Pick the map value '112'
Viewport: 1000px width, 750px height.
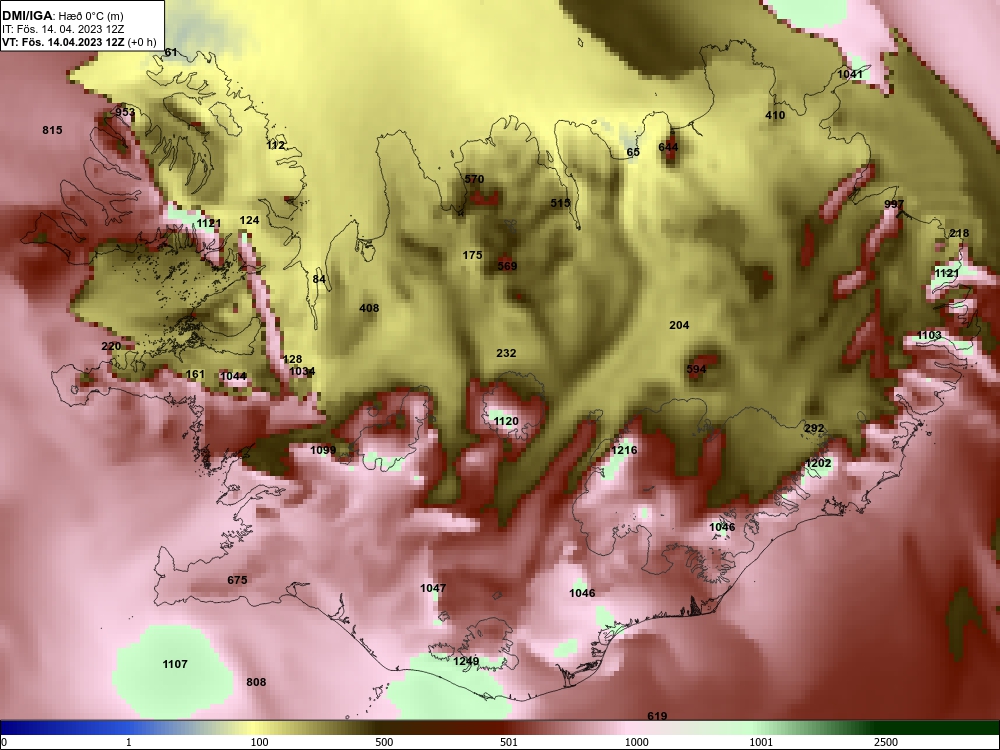276,145
